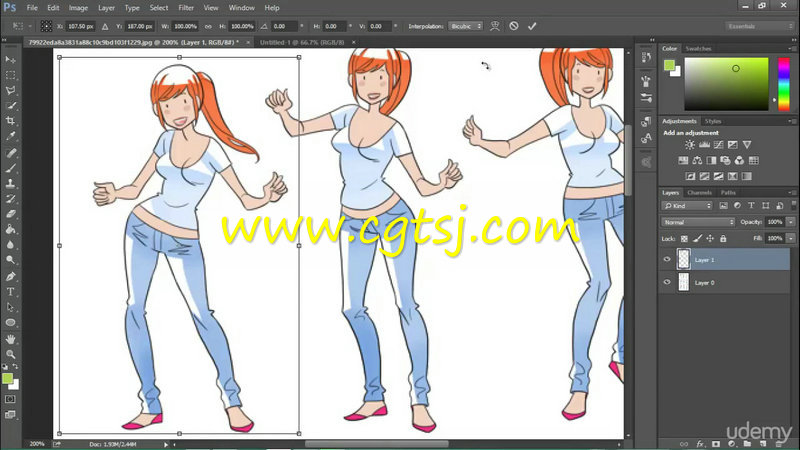Switch to the Swatches tab
The height and width of the screenshot is (450, 800).
tap(698, 48)
